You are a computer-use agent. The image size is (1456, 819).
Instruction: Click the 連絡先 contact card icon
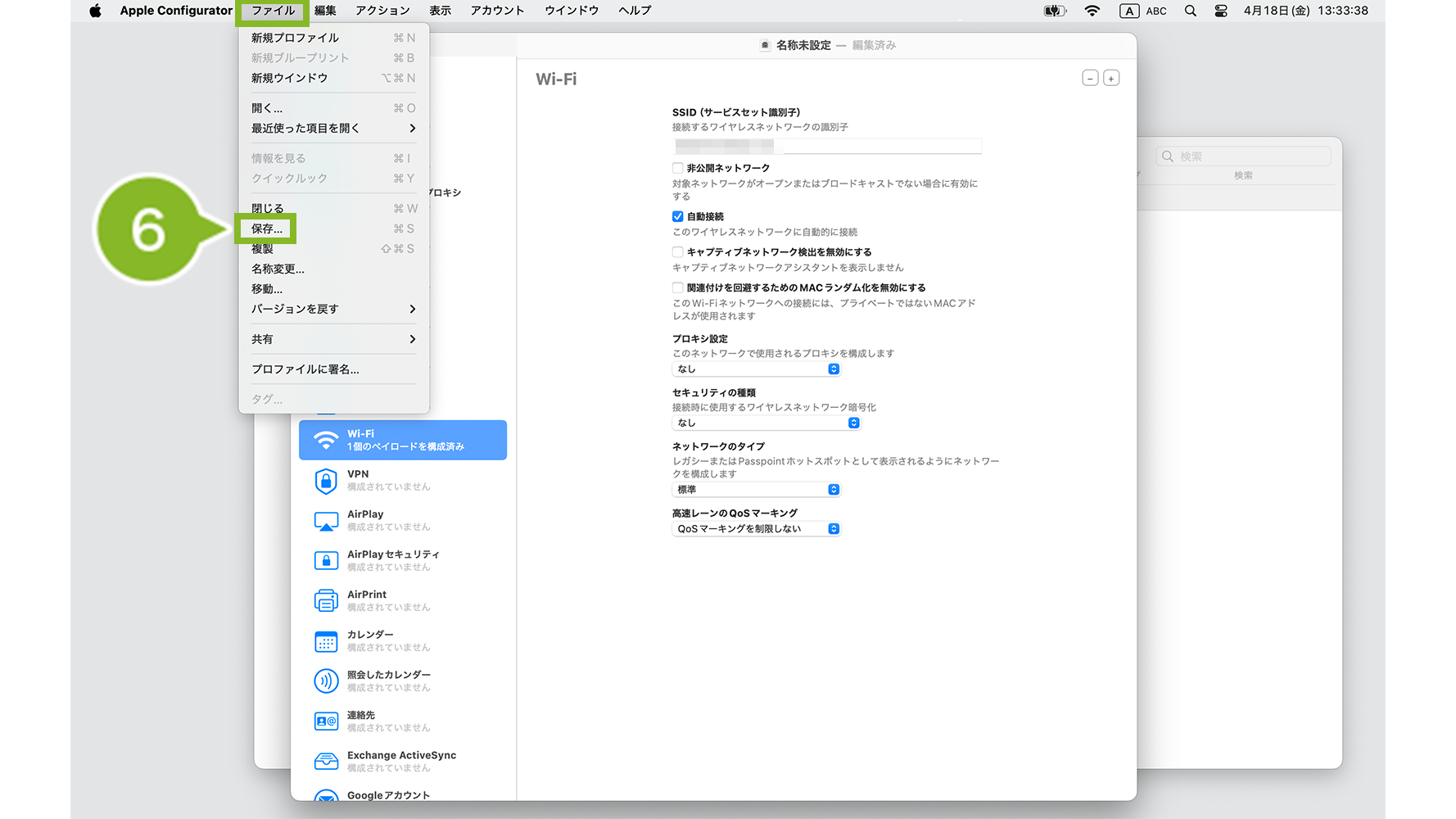coord(326,722)
